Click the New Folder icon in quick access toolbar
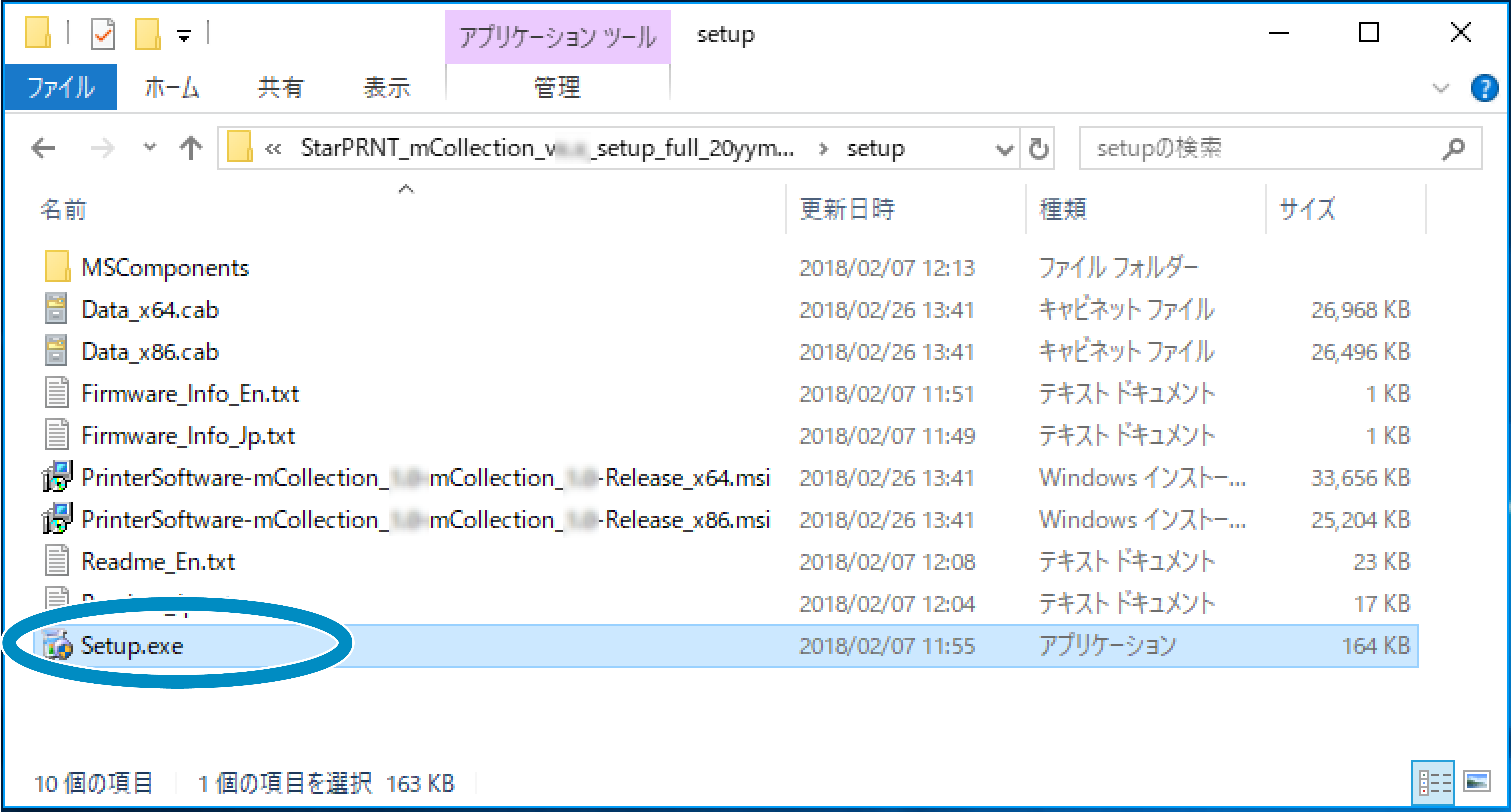Viewport: 1511px width, 812px height. coord(148,34)
